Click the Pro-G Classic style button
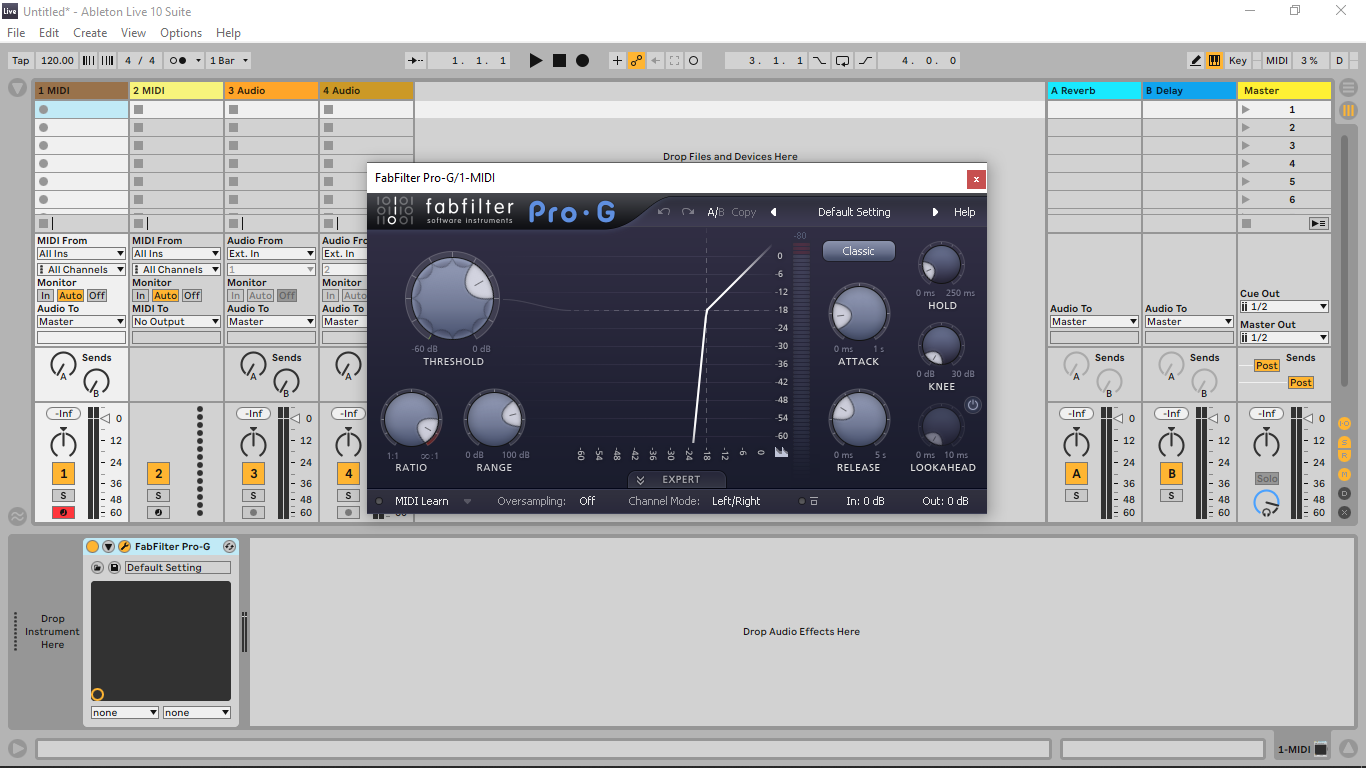 [858, 251]
